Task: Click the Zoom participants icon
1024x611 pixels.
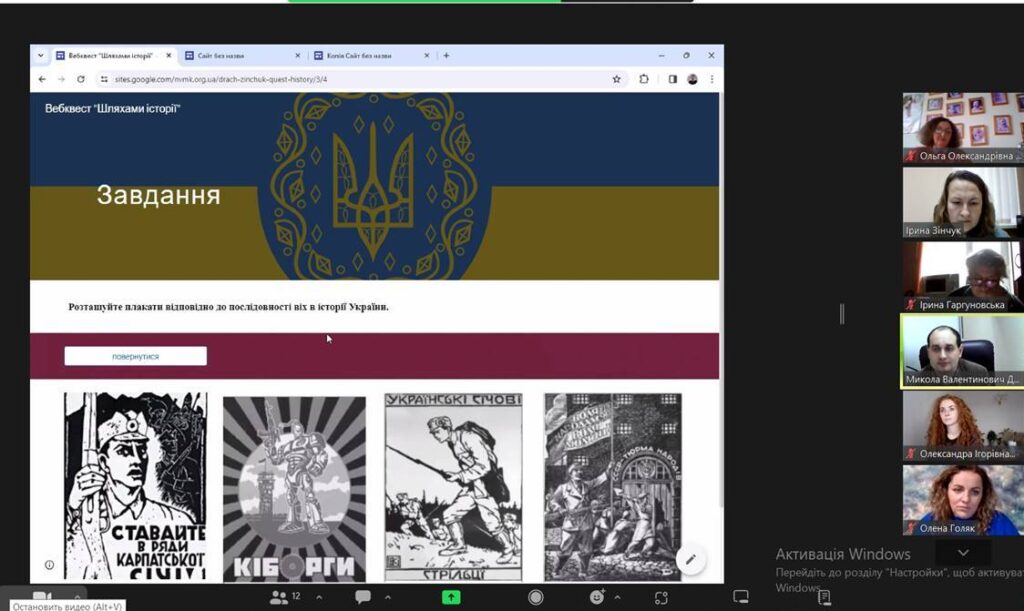Action: click(281, 597)
